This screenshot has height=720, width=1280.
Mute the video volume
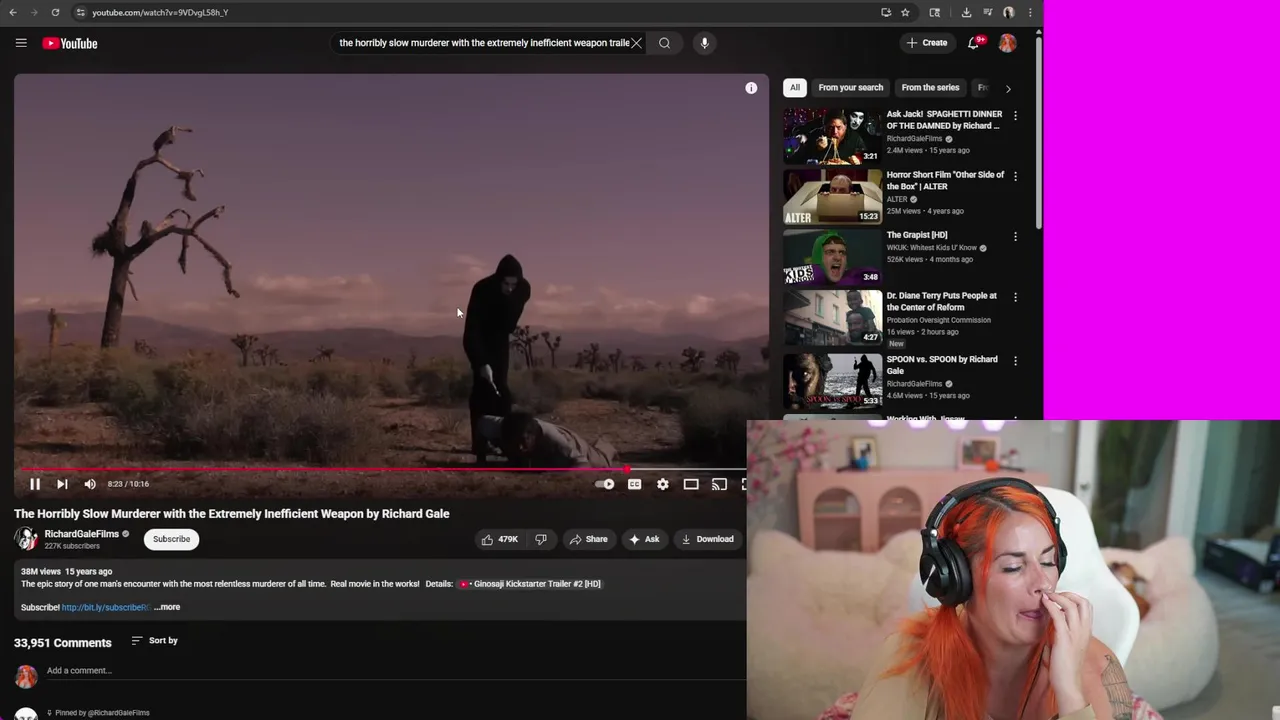(x=90, y=484)
